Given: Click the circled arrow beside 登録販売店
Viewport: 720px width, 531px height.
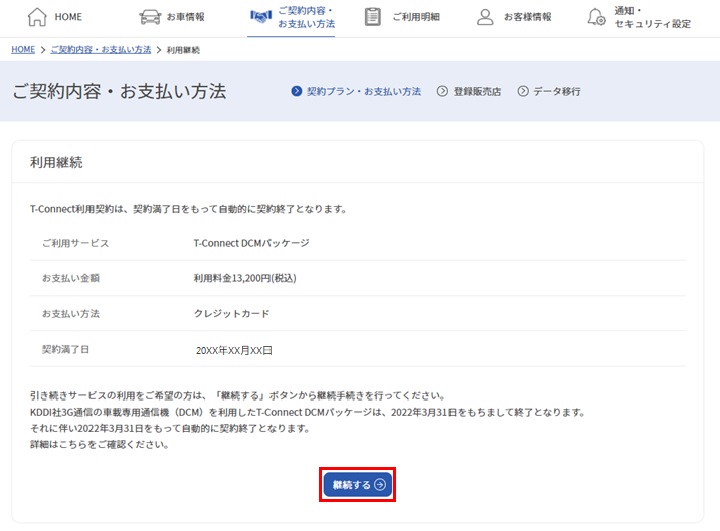Looking at the screenshot, I should tap(442, 91).
